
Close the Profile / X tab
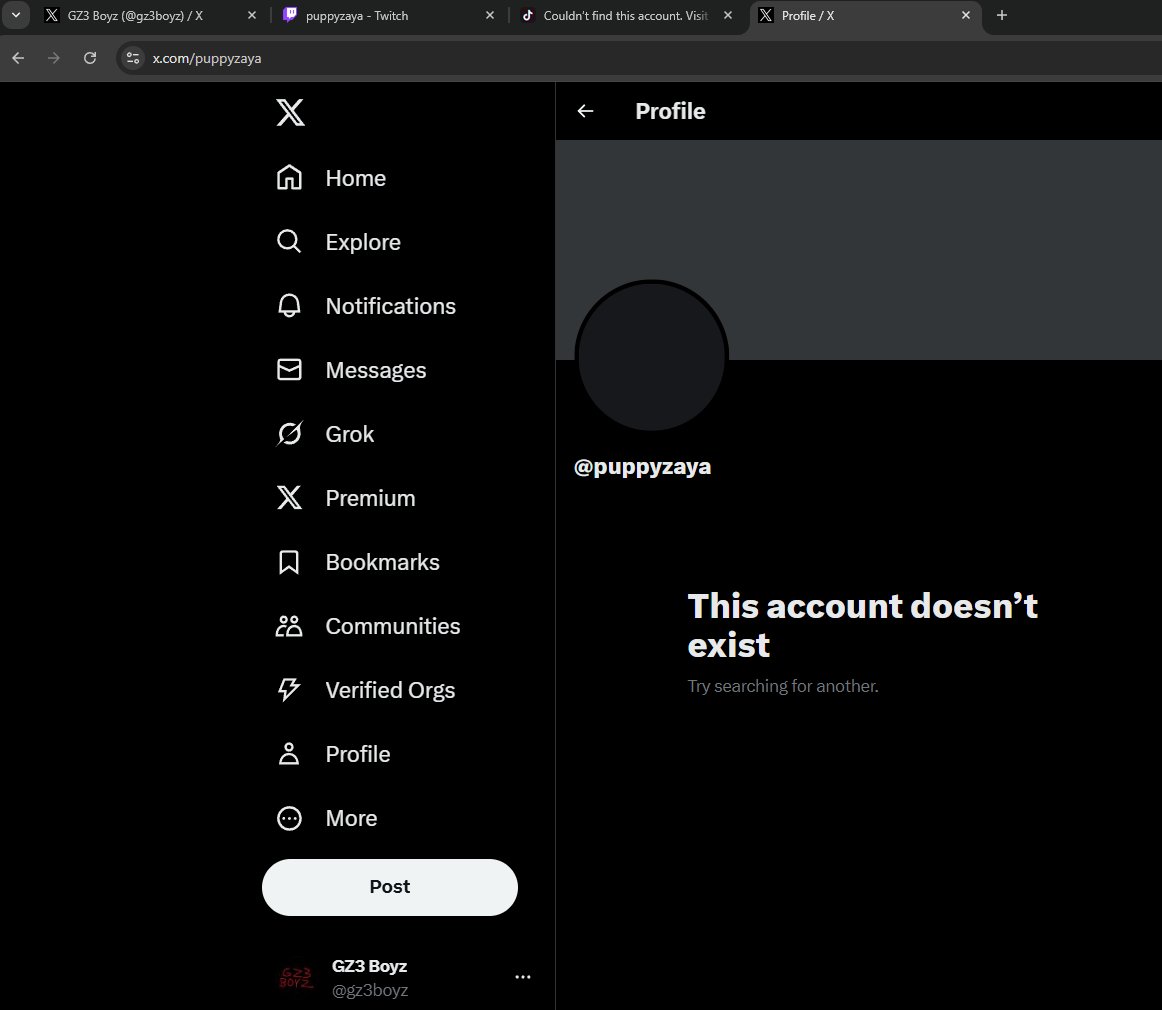click(966, 16)
